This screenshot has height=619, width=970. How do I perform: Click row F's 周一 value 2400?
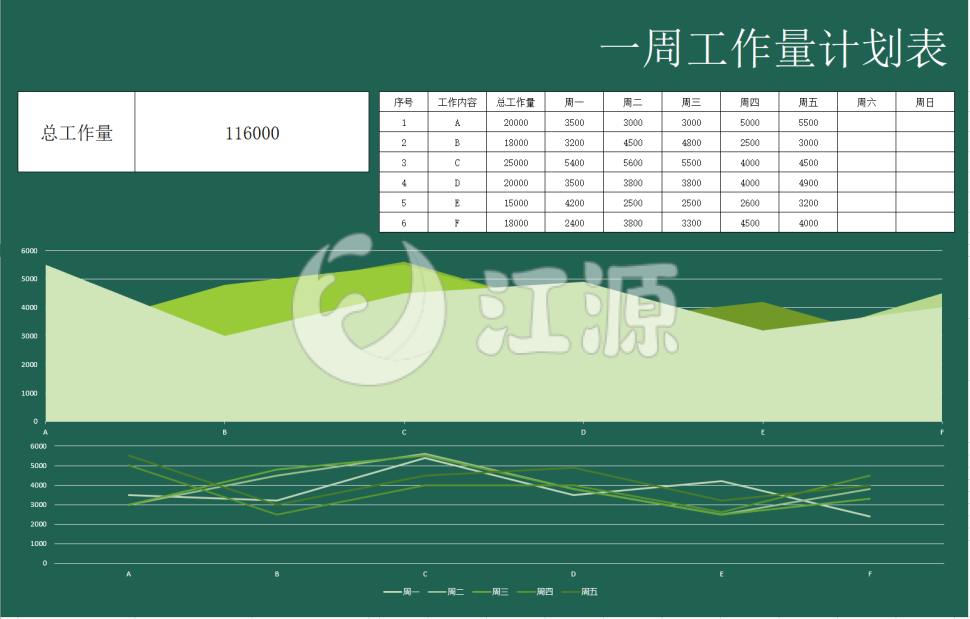pos(574,223)
